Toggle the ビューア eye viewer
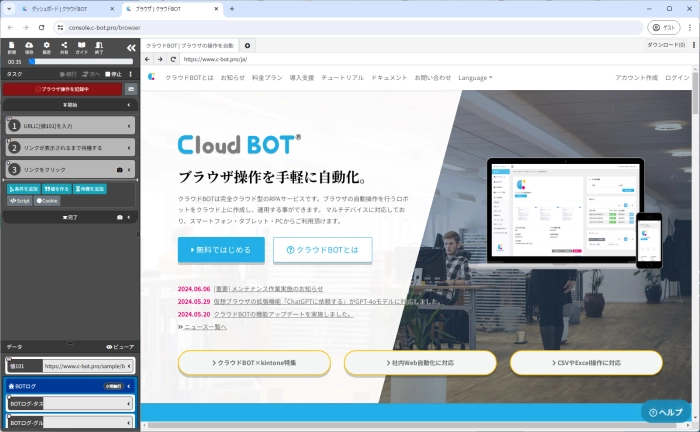This screenshot has height=432, width=700. pos(119,347)
